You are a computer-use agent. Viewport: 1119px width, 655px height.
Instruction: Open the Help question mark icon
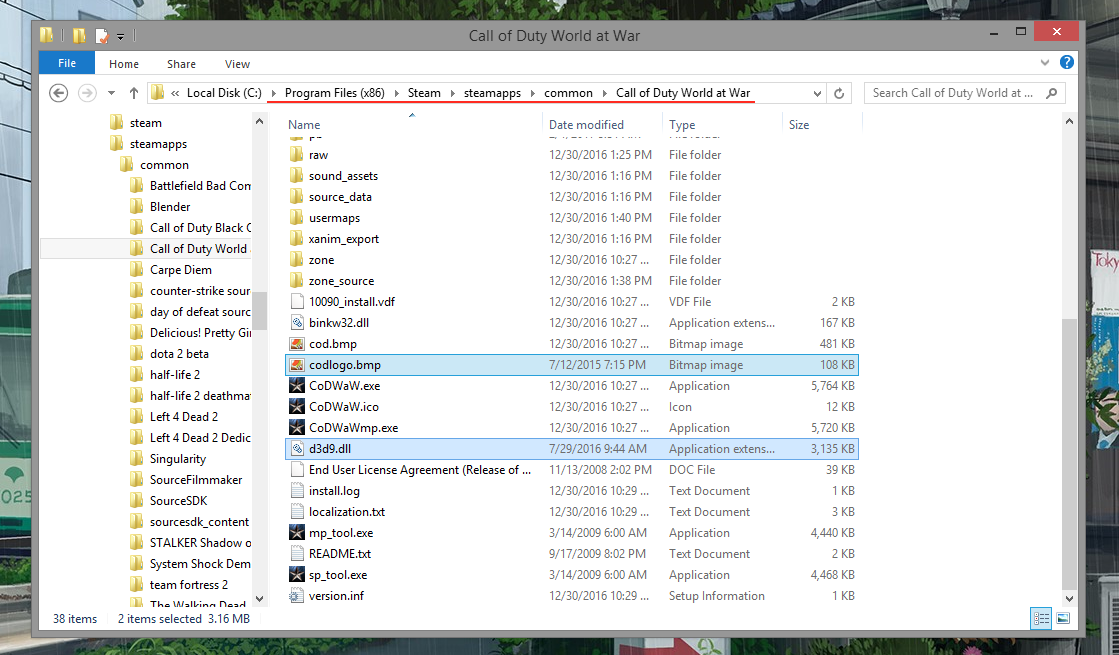pyautogui.click(x=1067, y=62)
